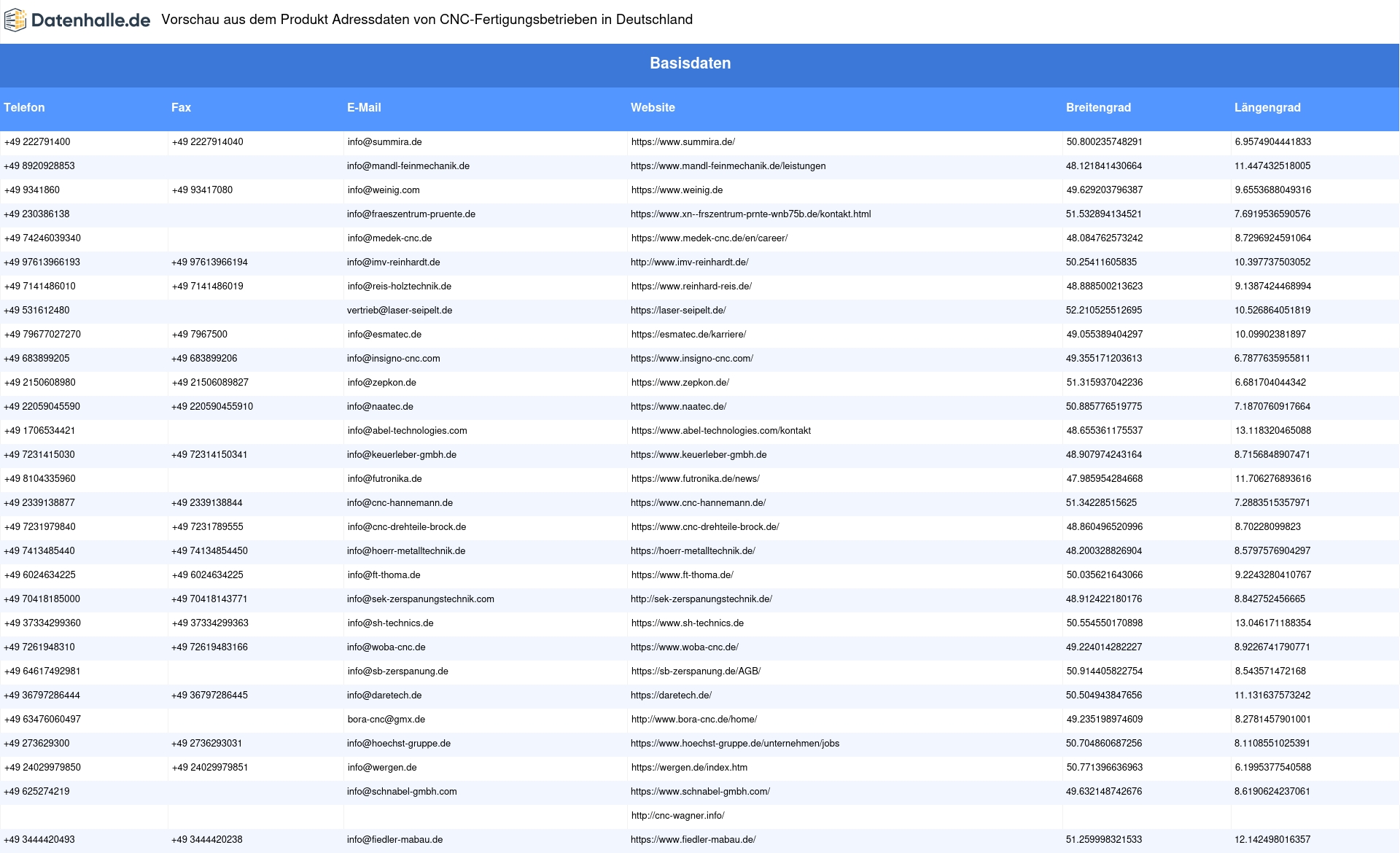
Task: Open the https://www.fiedler-mabau.de/ link
Action: [693, 840]
